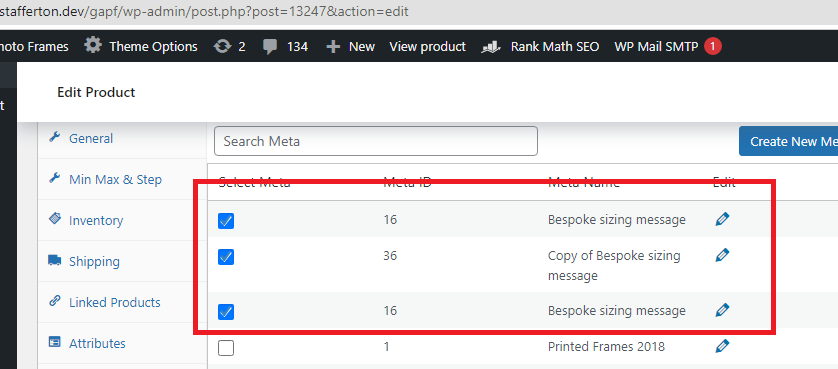
Task: Click the plus icon beside New
Action: [333, 47]
